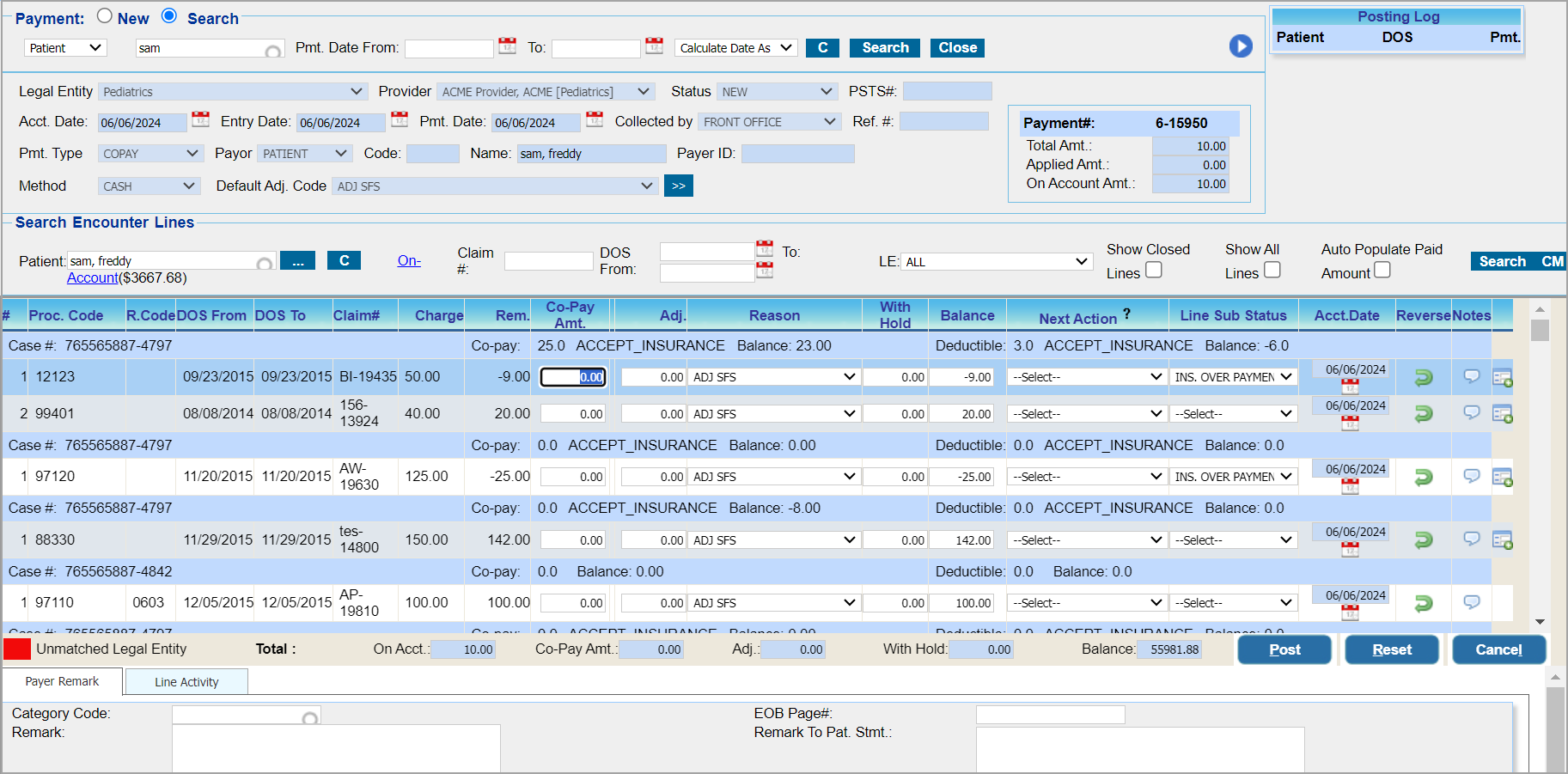Viewport: 1568px width, 774px height.
Task: Open the patient Account link
Action: [x=92, y=277]
